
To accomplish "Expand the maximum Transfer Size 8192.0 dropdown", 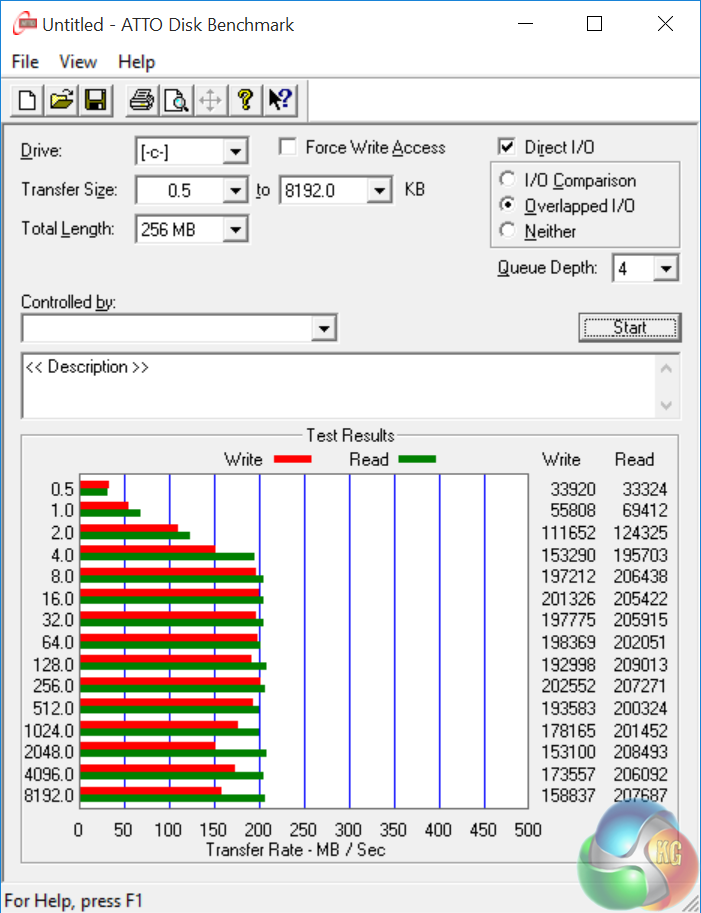I will coord(379,190).
